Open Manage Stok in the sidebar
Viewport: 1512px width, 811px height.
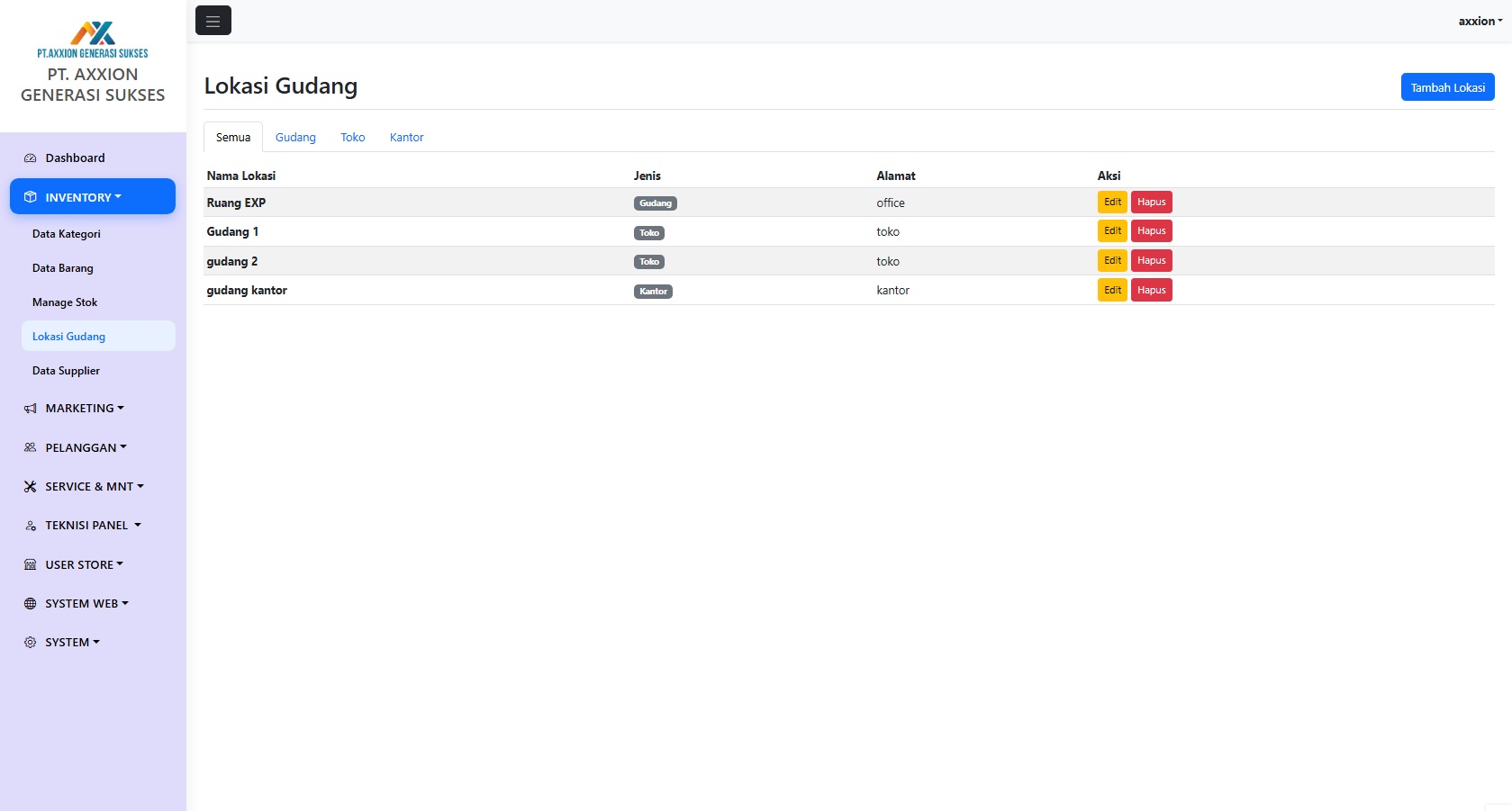[x=98, y=302]
